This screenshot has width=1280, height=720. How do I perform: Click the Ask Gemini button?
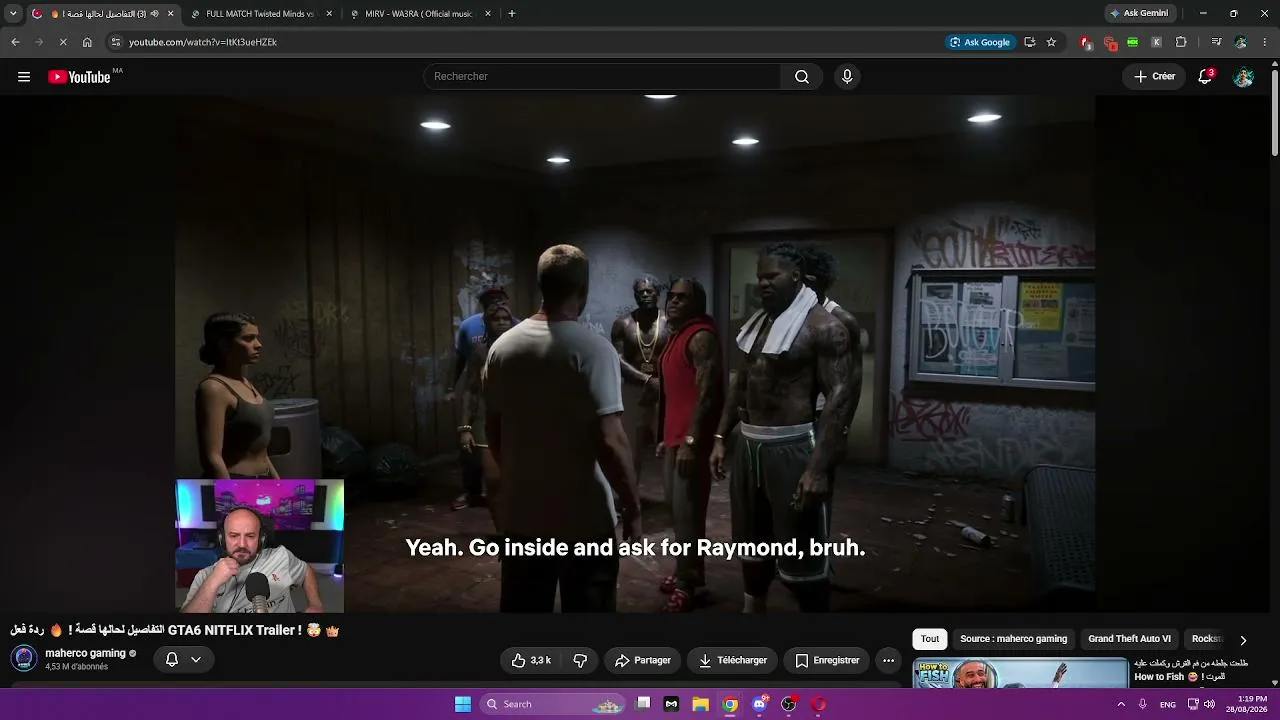tap(1138, 14)
